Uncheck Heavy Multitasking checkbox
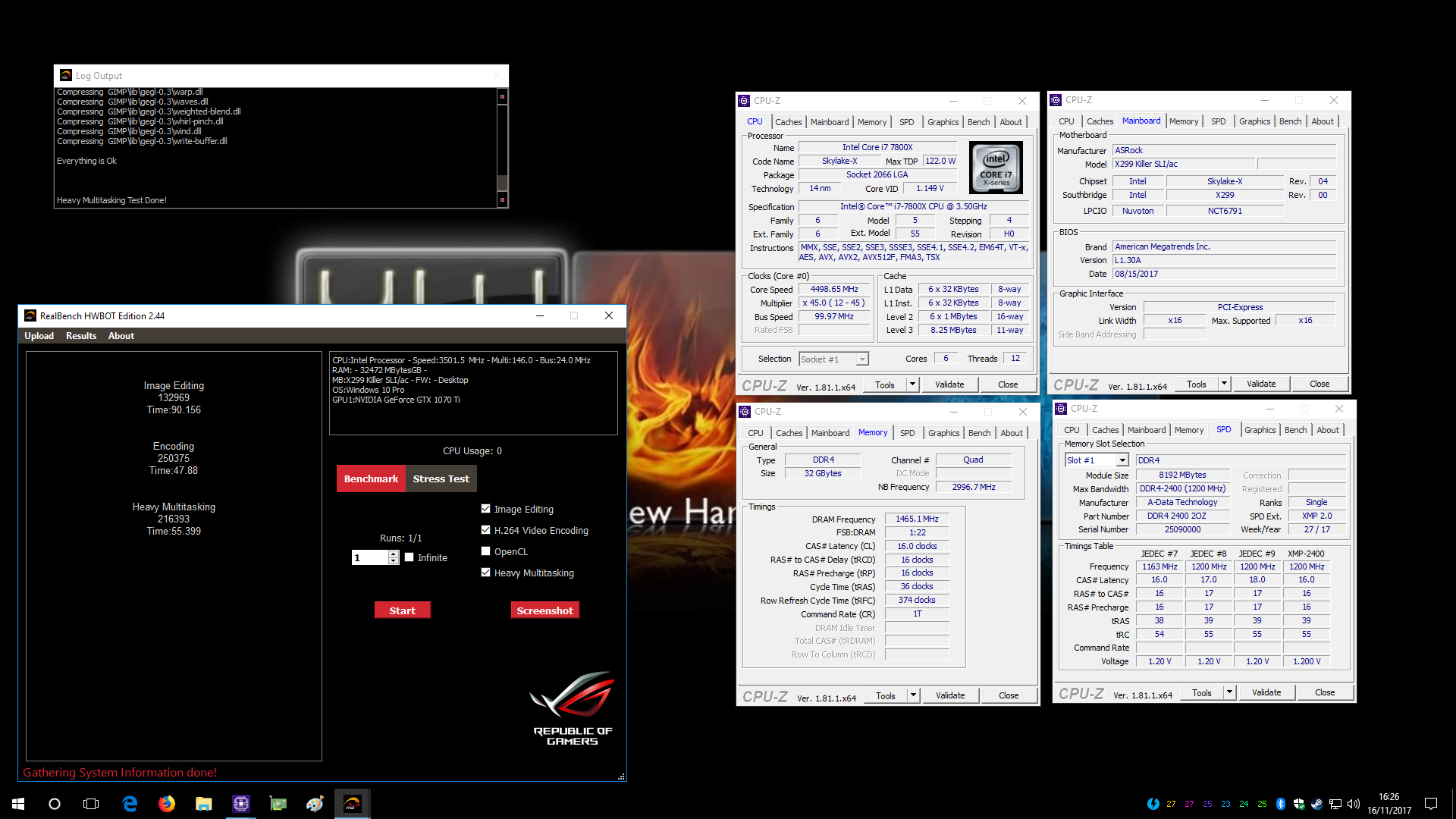The width and height of the screenshot is (1456, 819). (x=485, y=573)
